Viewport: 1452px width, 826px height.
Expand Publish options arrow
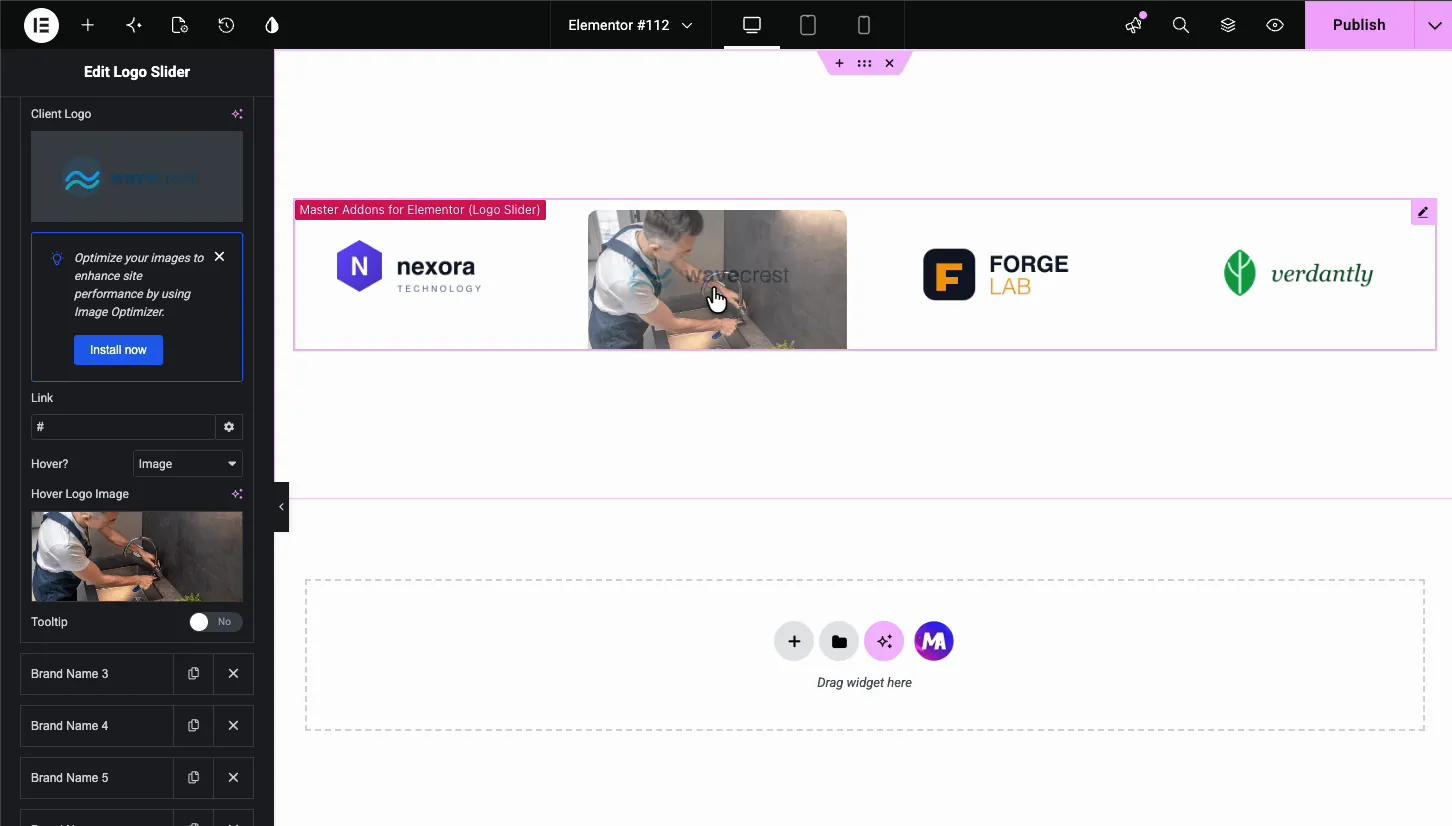(x=1433, y=25)
